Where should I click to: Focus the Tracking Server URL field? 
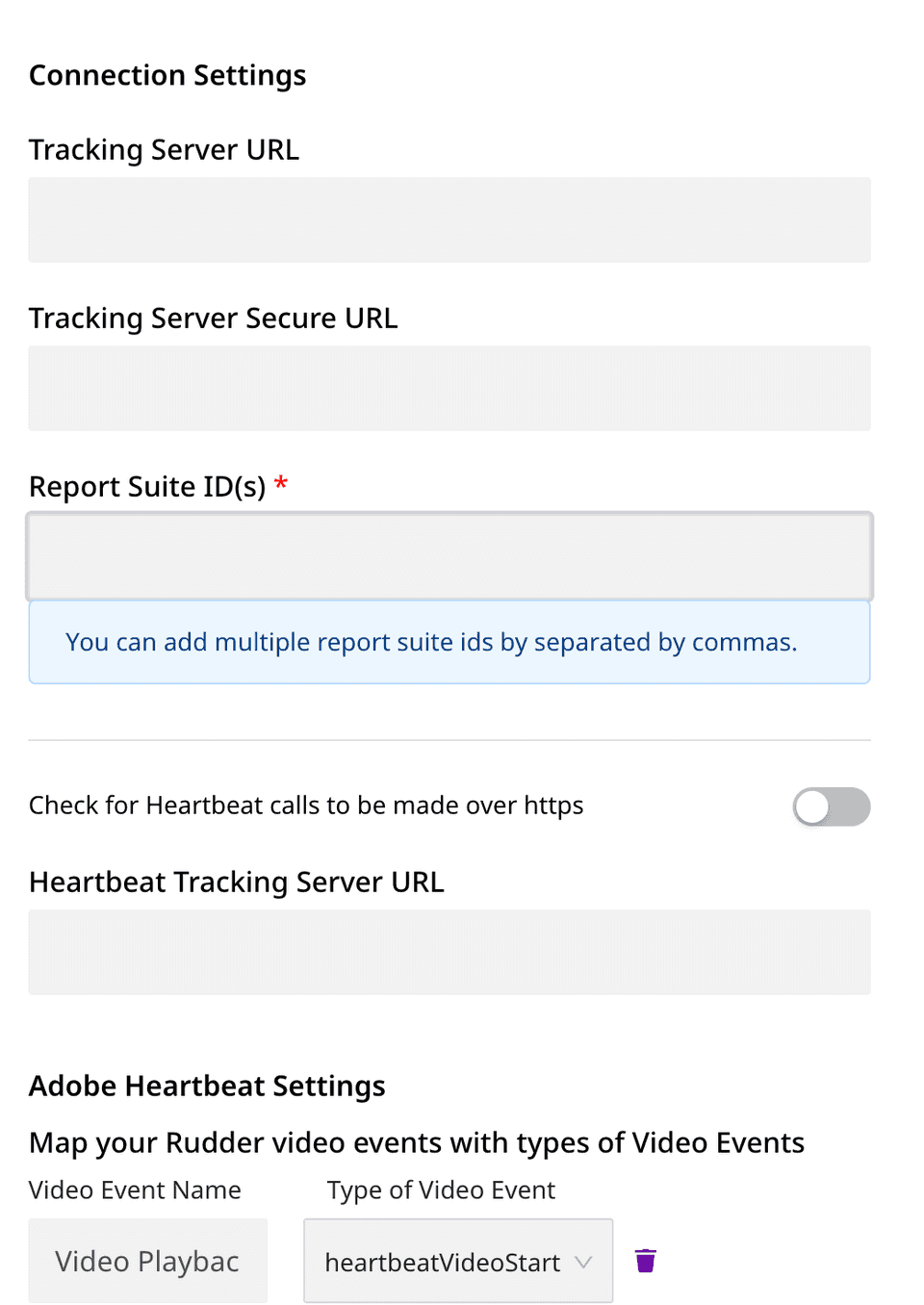point(449,219)
